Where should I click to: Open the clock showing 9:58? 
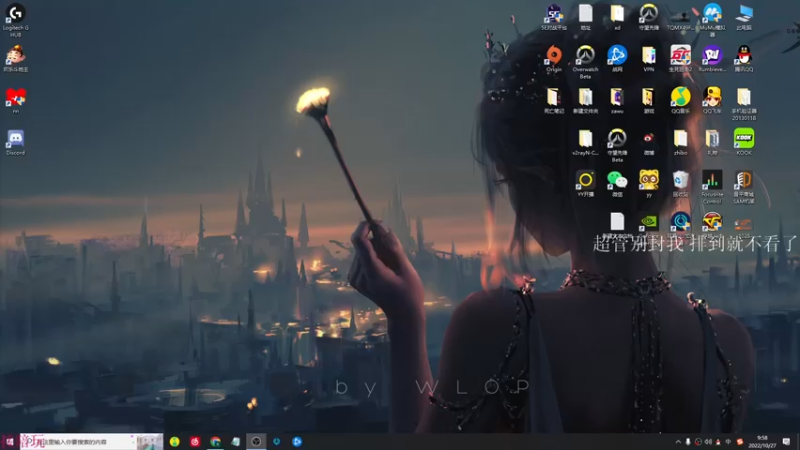(762, 442)
